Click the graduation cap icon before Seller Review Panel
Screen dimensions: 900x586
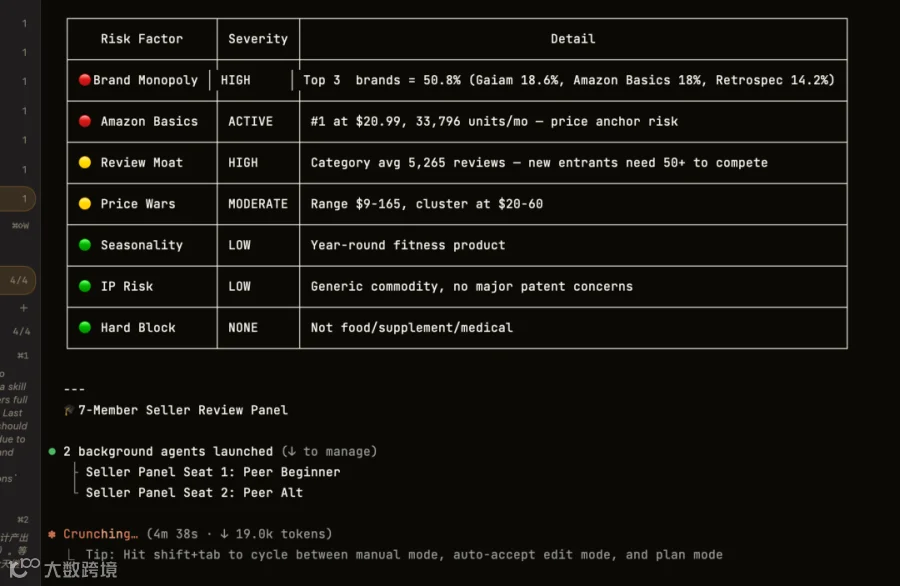pyautogui.click(x=69, y=410)
